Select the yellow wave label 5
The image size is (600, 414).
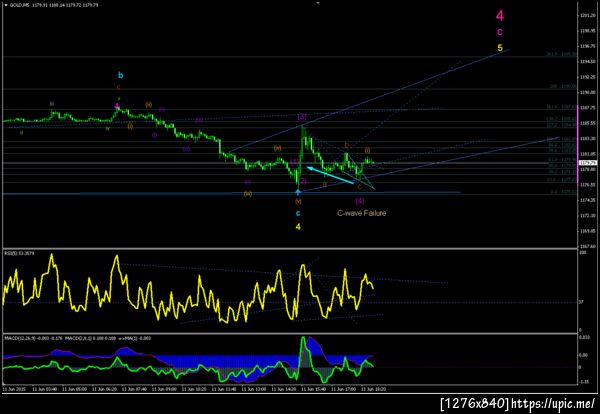pos(500,48)
